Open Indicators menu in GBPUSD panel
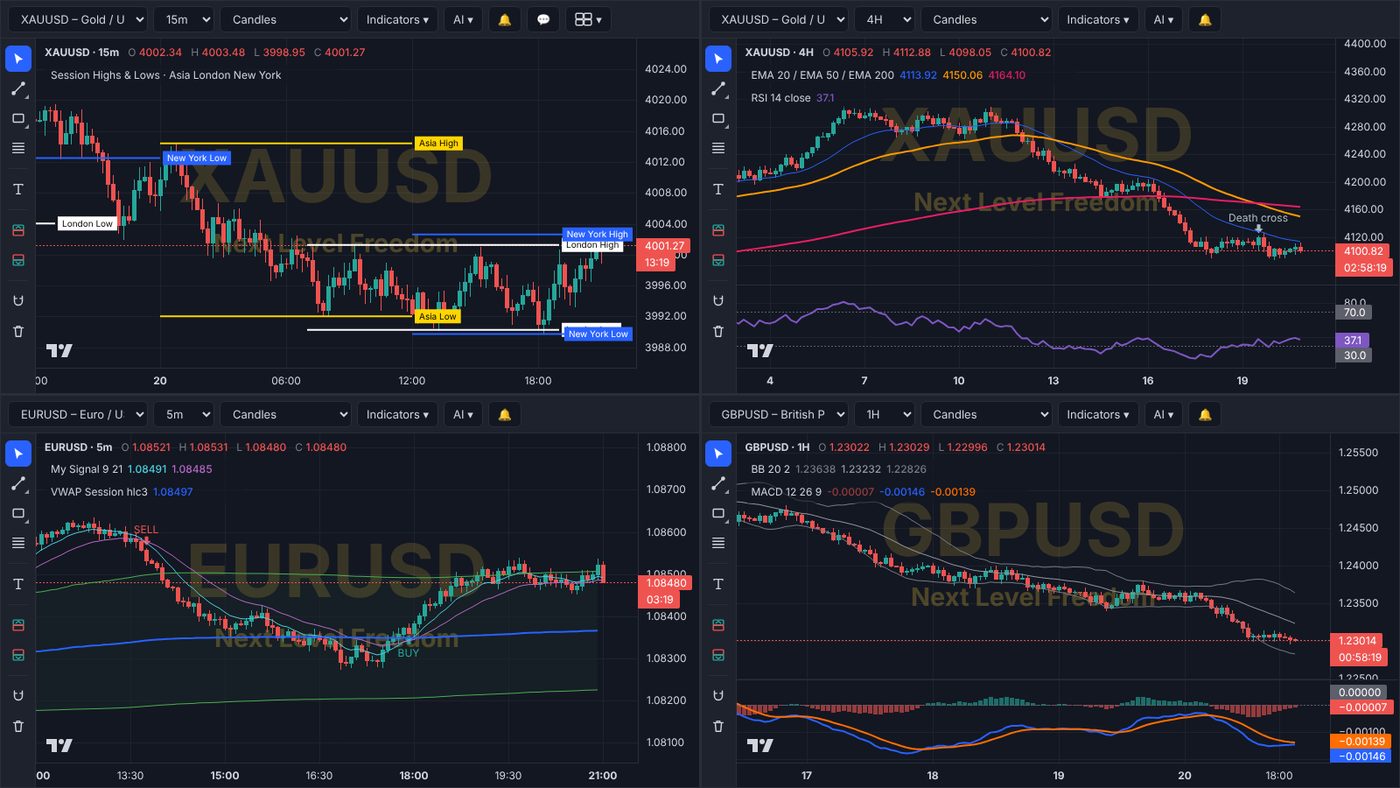The width and height of the screenshot is (1400, 788). point(1098,414)
